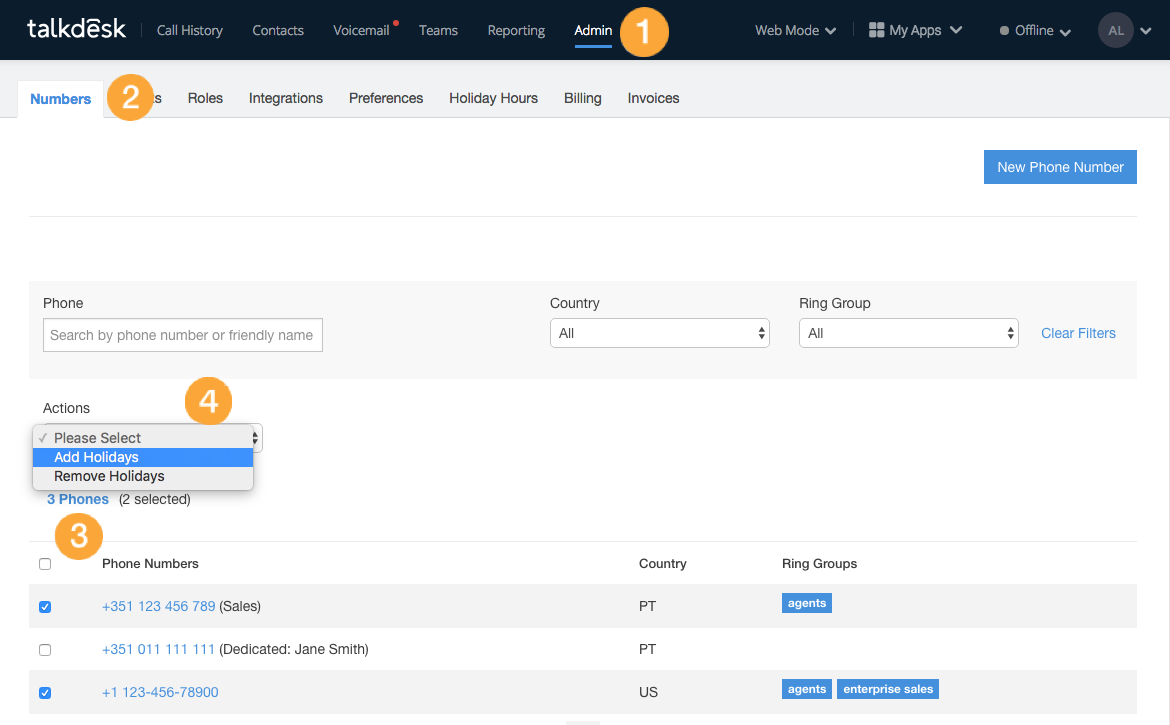Open the Country filter dropdown
Viewport: 1170px width, 725px height.
click(x=660, y=333)
